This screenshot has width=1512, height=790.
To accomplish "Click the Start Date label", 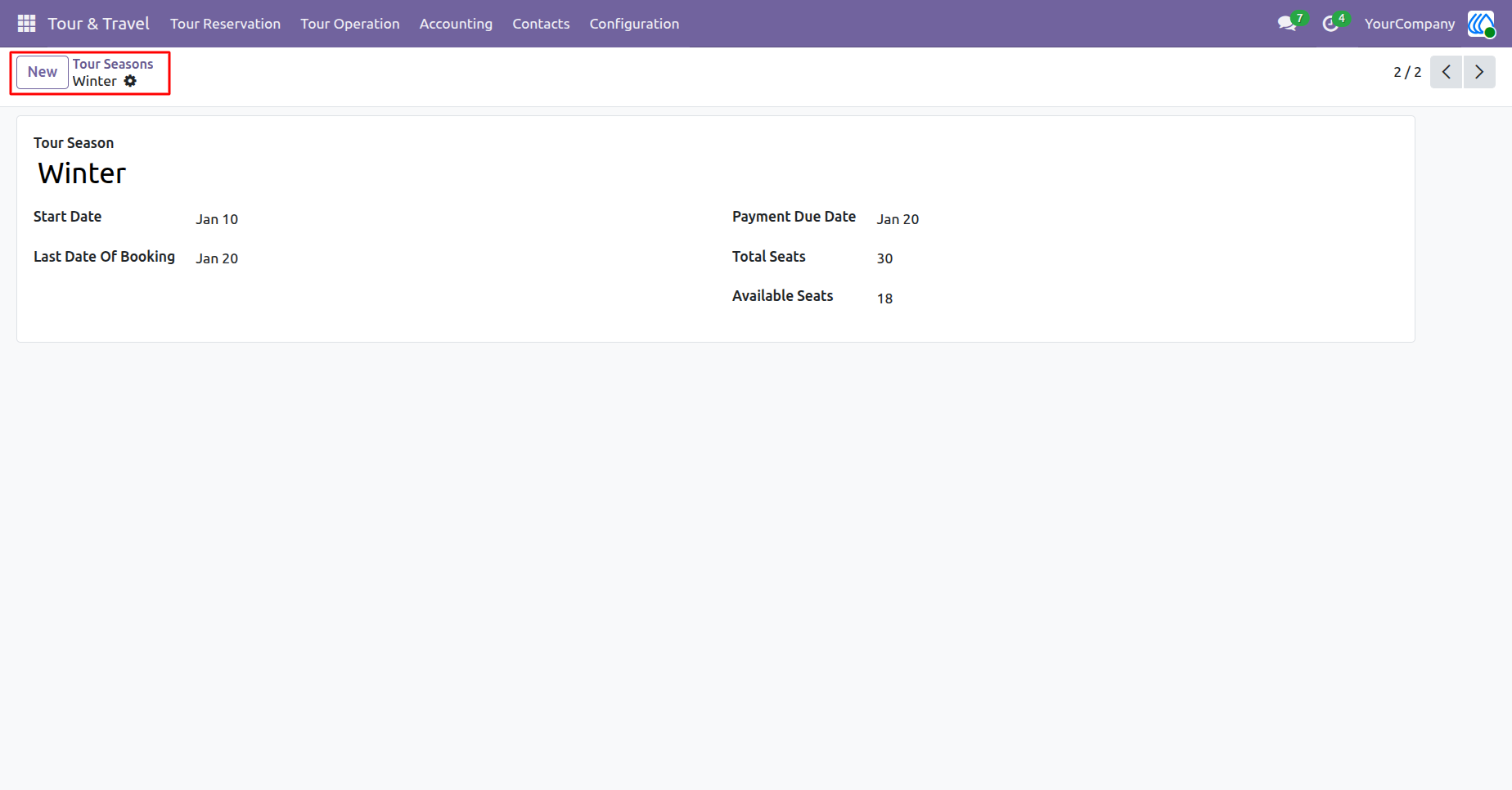I will [x=67, y=217].
